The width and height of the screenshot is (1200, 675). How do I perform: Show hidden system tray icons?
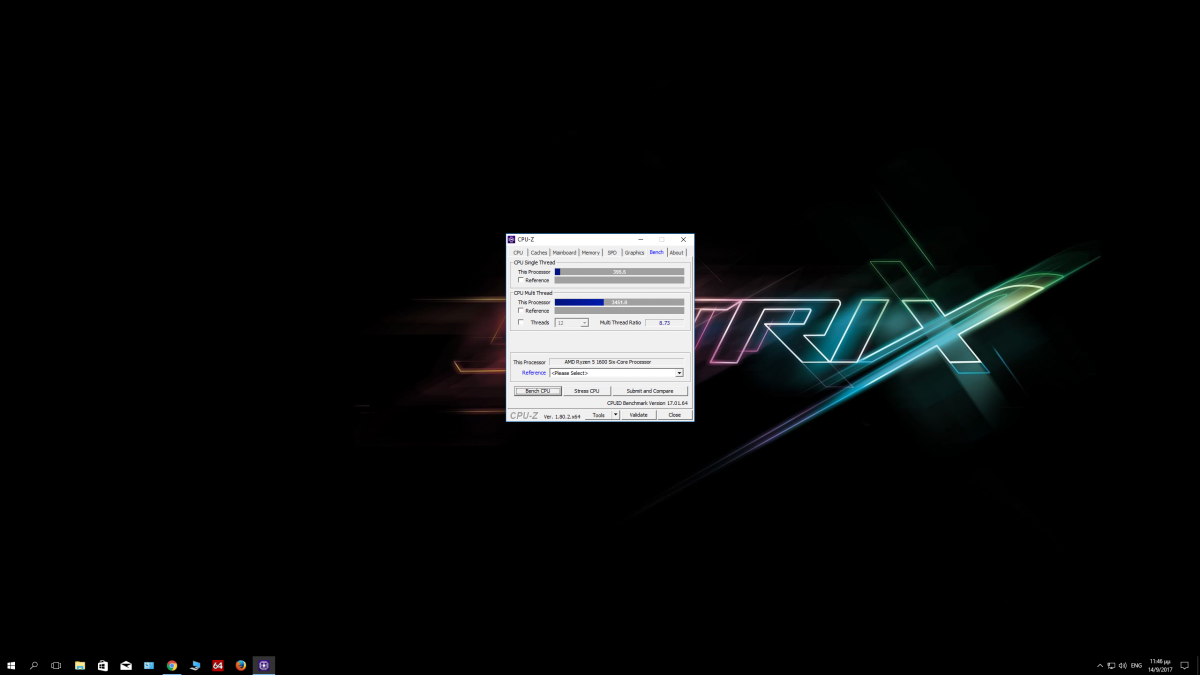(1100, 665)
